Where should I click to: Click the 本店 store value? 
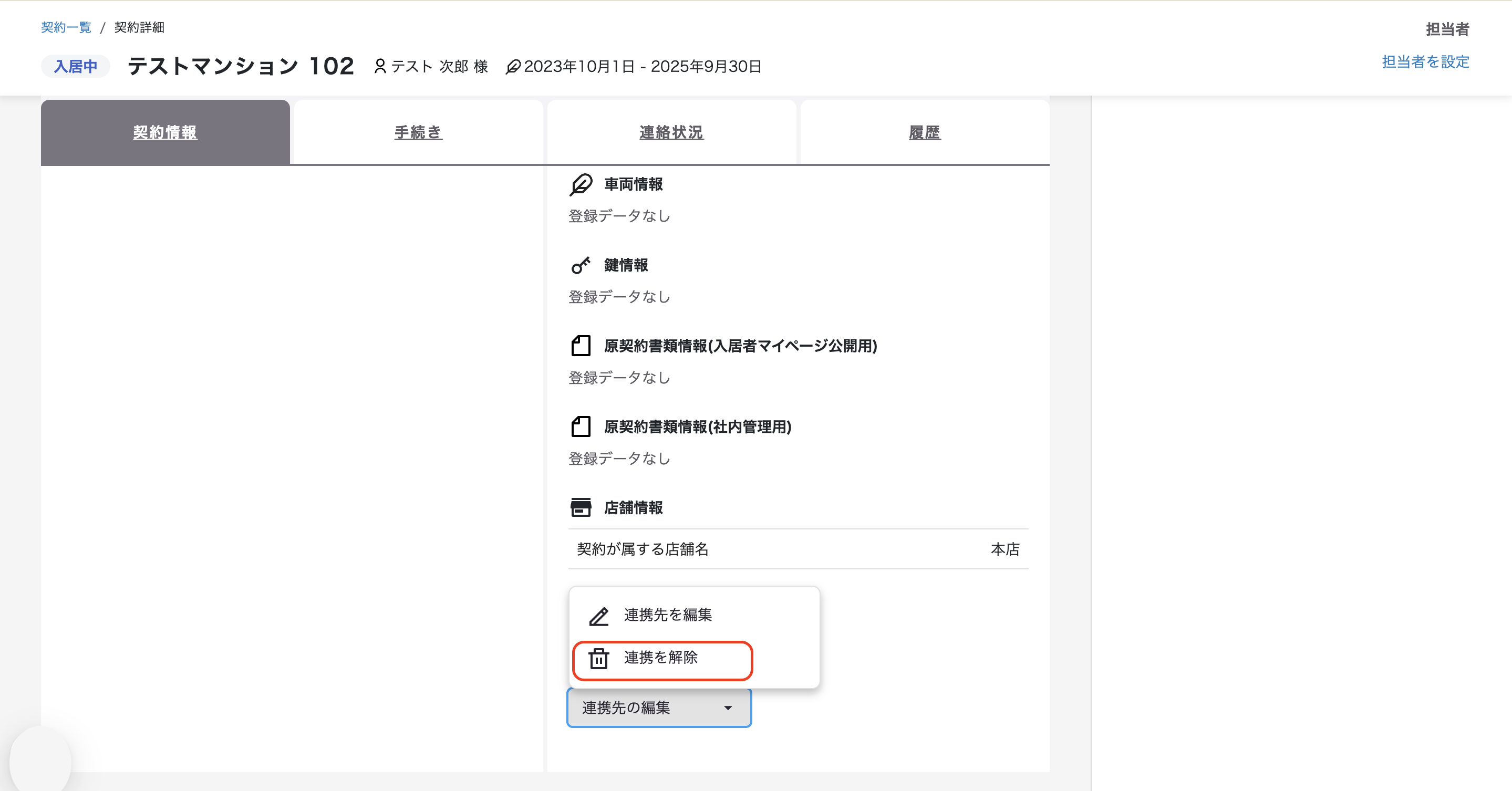pos(1005,549)
